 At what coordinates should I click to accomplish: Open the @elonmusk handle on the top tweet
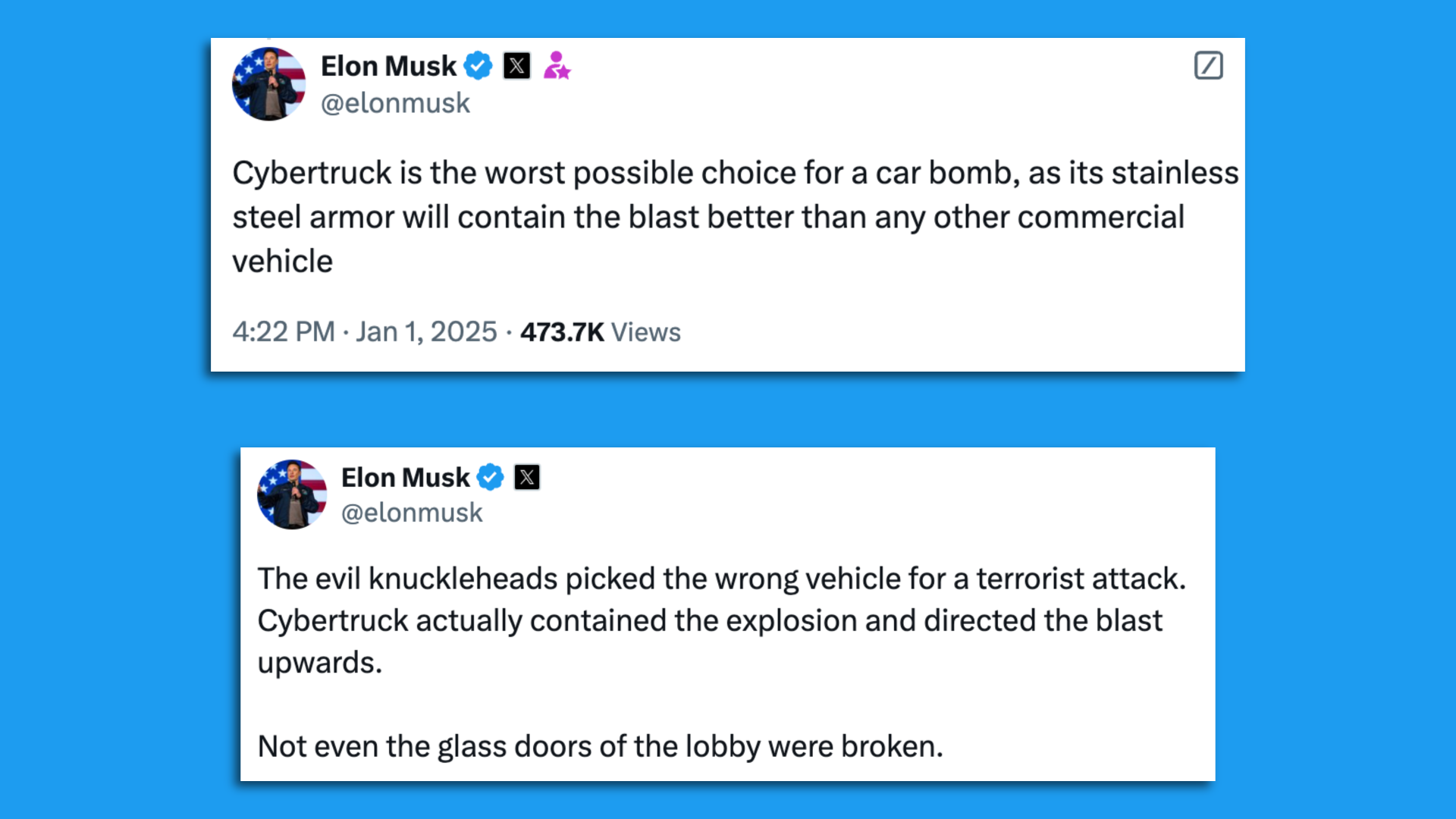(x=395, y=102)
